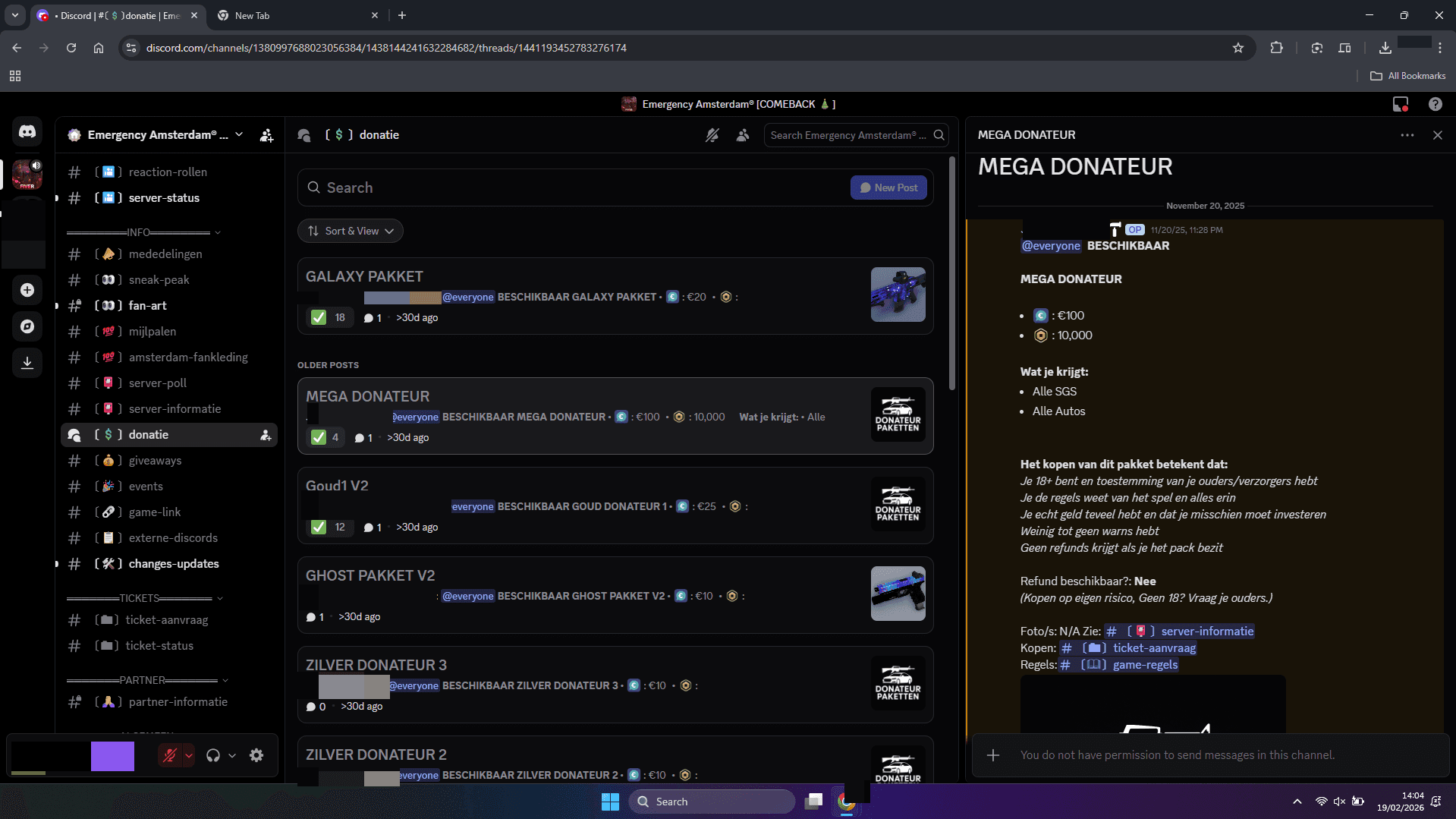Screen dimensions: 1456x819
Task: Open user settings gear icon
Action: point(256,755)
